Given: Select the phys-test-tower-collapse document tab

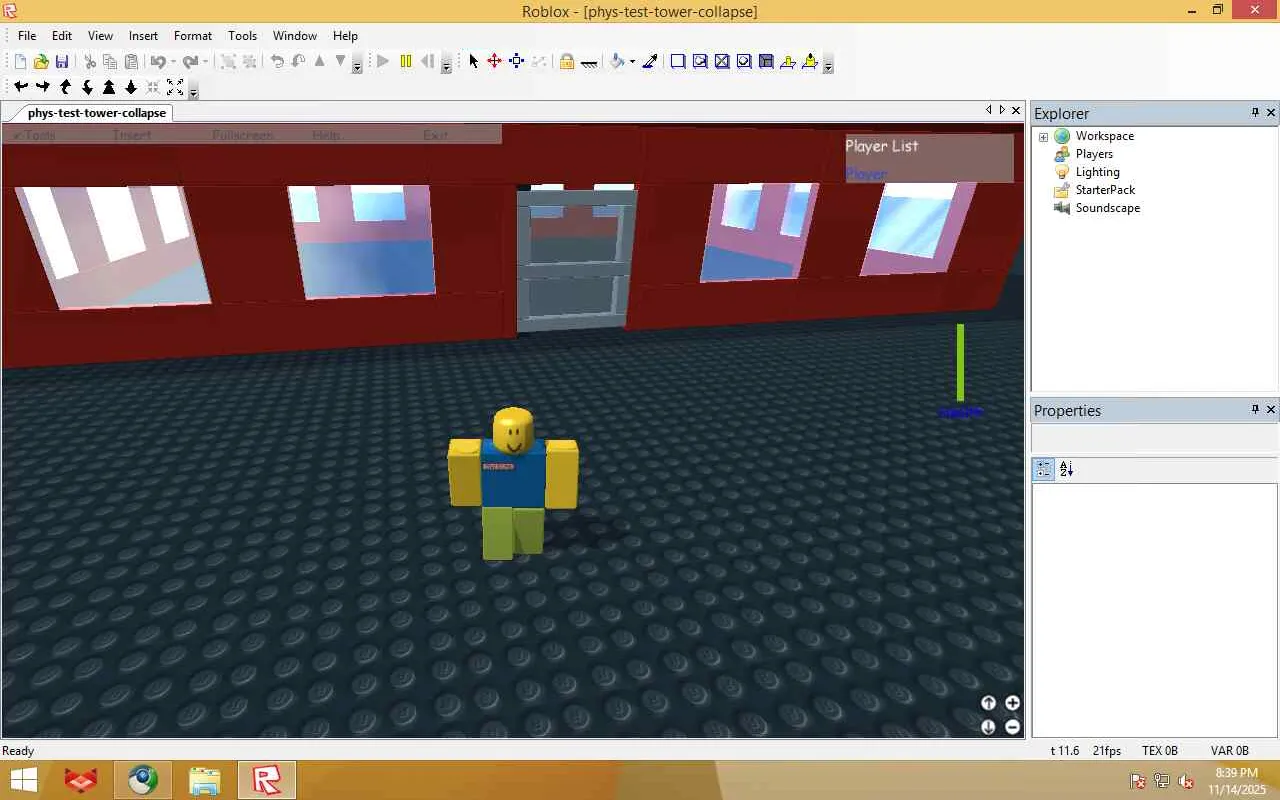Looking at the screenshot, I should pos(97,113).
